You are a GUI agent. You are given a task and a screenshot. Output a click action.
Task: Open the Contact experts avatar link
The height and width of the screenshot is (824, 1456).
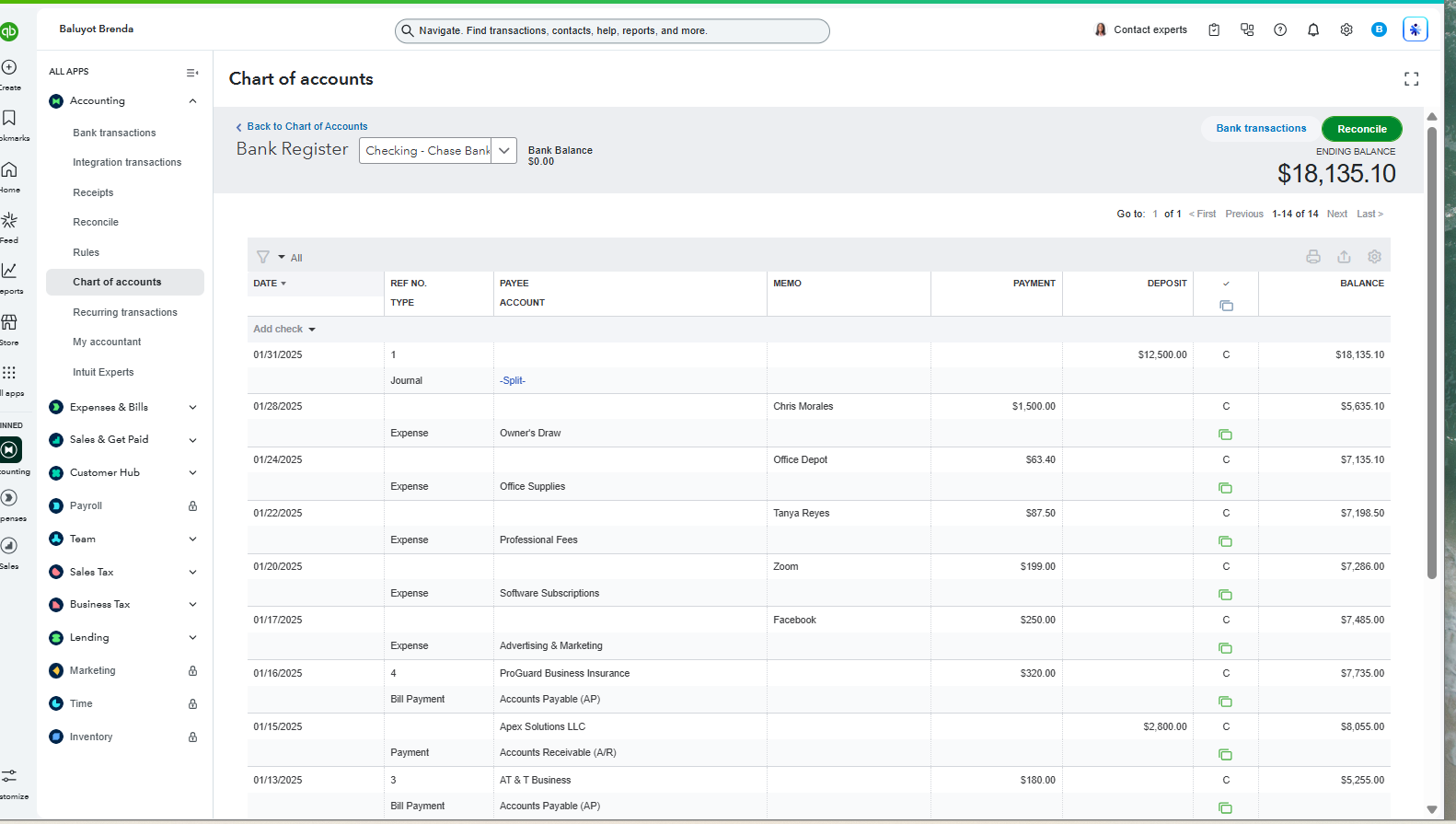[1140, 29]
